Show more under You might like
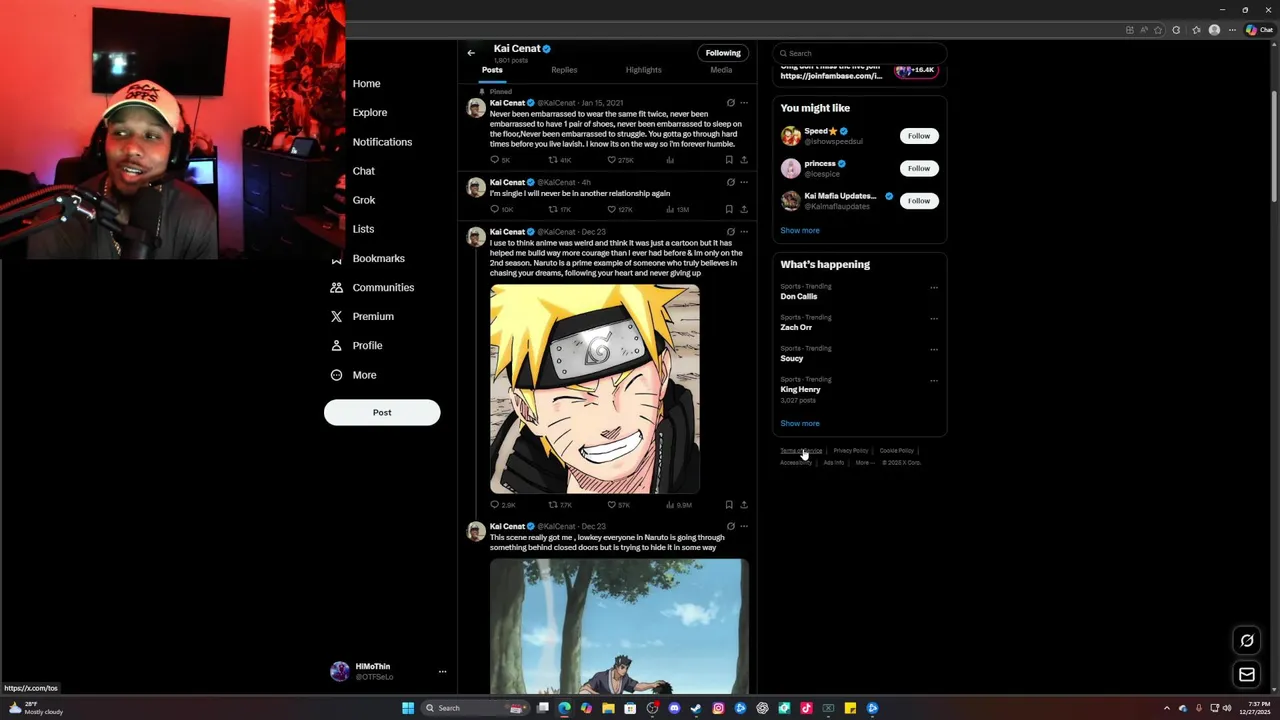 [800, 230]
